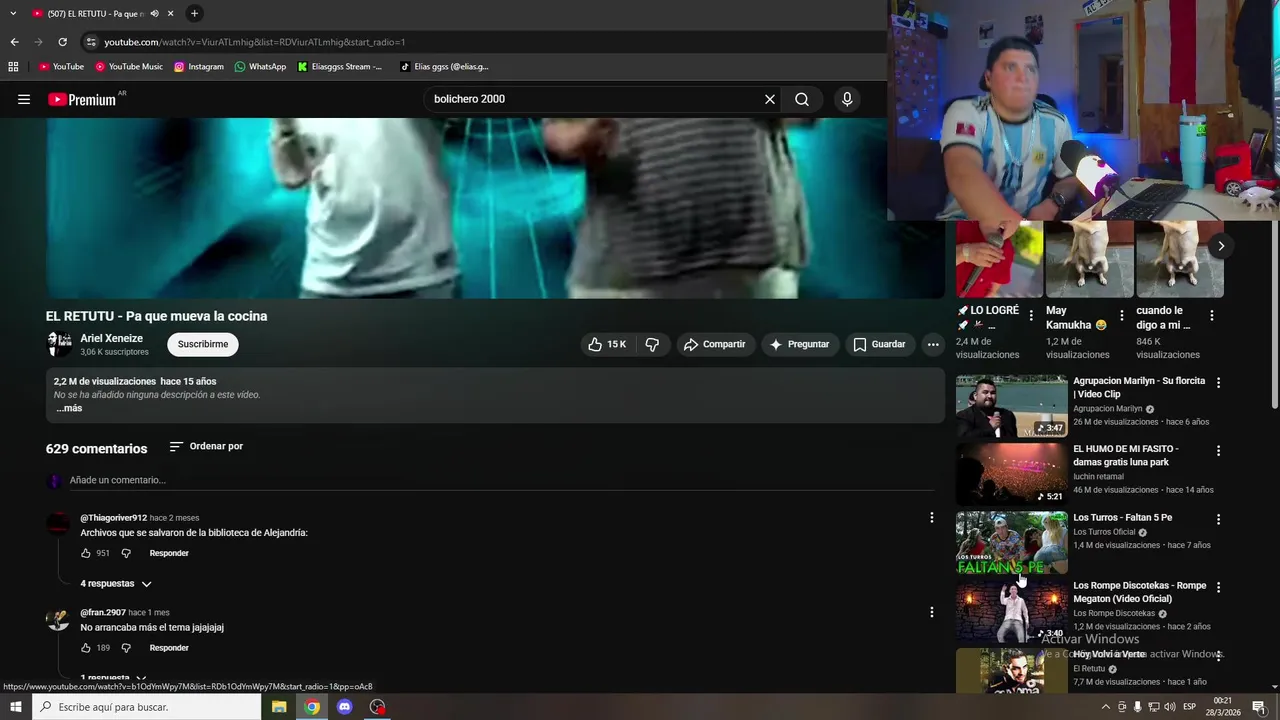Dislike the comment by @fran.2907
This screenshot has width=1280, height=720.
coord(126,648)
